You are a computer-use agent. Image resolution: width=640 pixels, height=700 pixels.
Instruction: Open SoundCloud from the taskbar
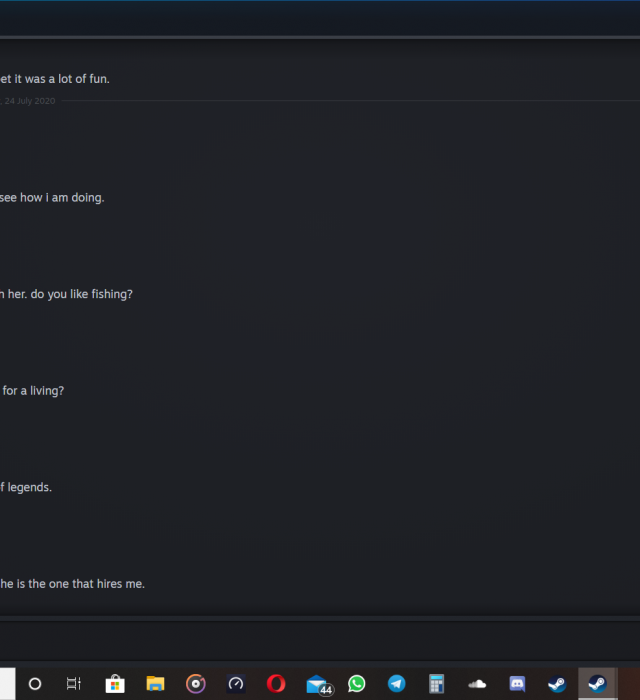pos(477,684)
